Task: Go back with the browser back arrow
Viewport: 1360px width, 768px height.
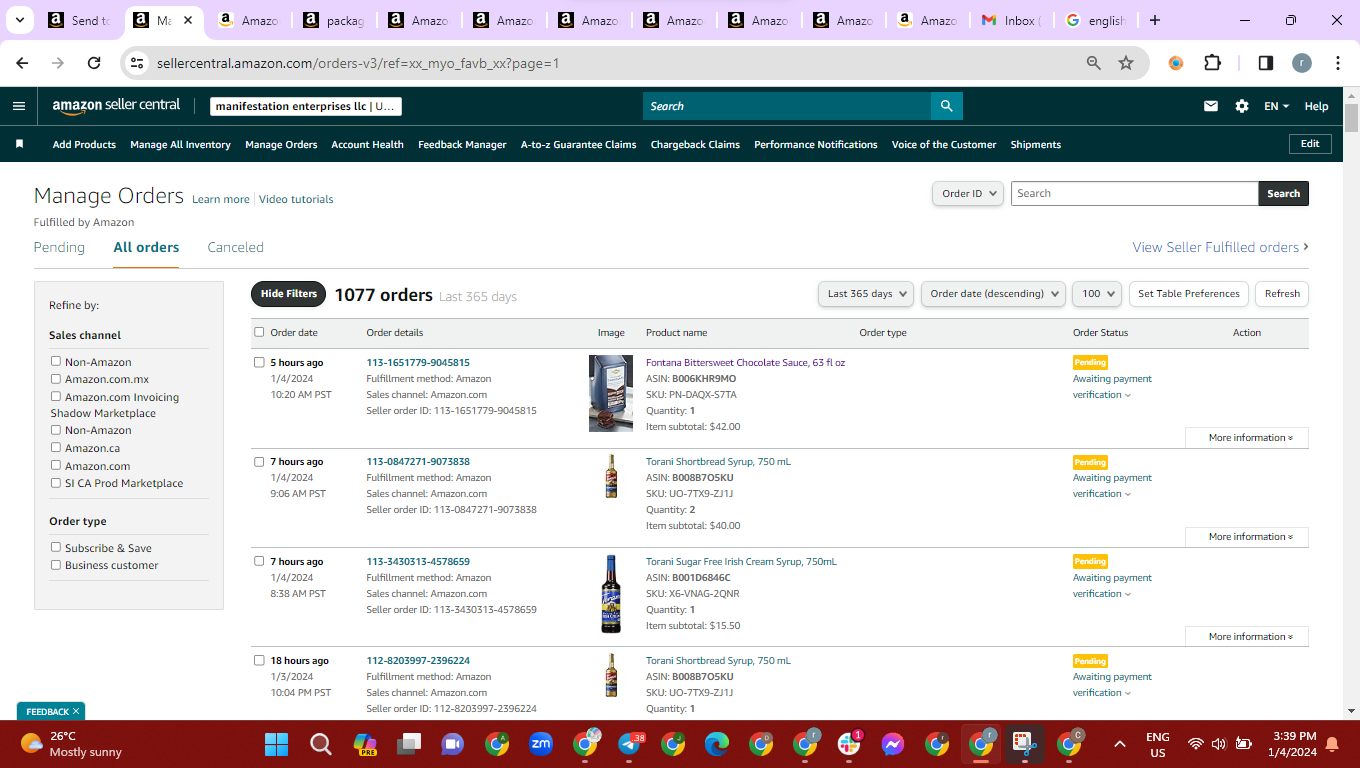Action: coord(22,63)
